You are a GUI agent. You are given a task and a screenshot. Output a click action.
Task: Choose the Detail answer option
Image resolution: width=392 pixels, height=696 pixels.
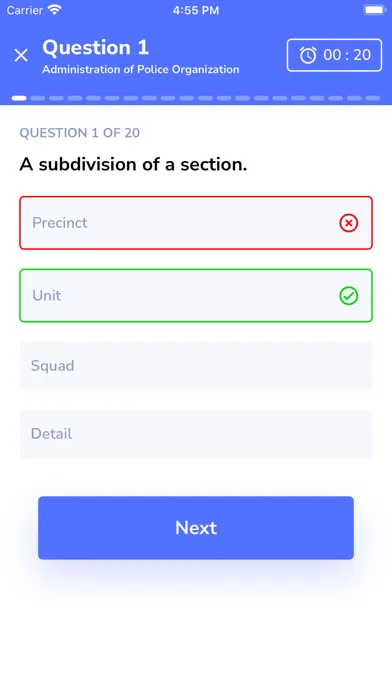(x=196, y=434)
